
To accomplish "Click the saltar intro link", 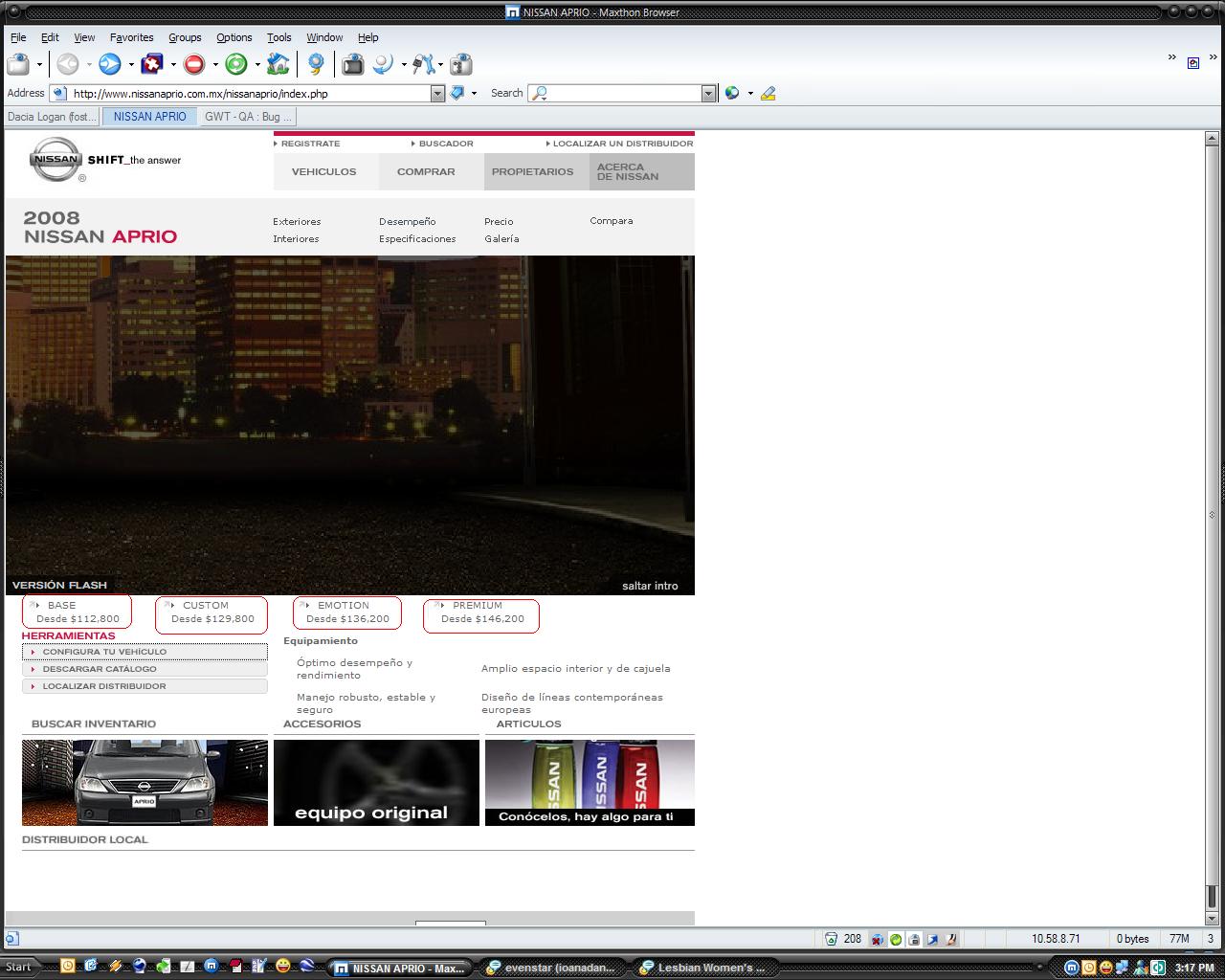I will (x=650, y=586).
